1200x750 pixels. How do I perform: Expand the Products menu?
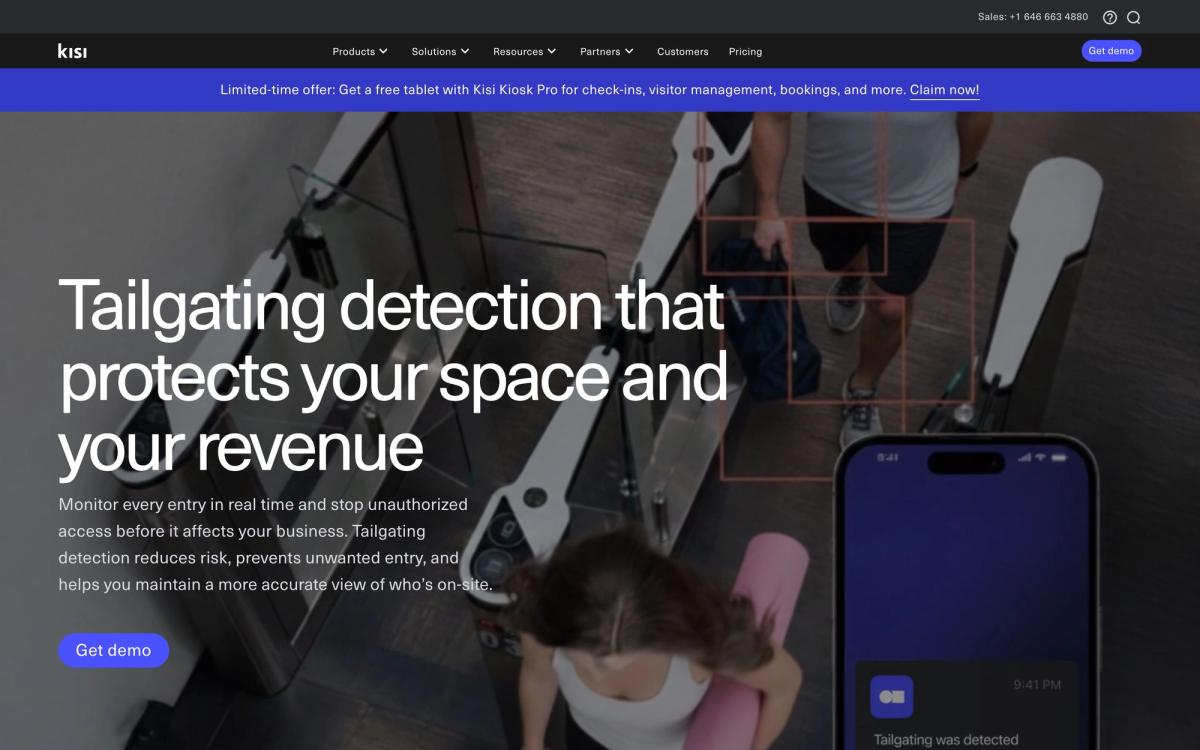point(360,51)
